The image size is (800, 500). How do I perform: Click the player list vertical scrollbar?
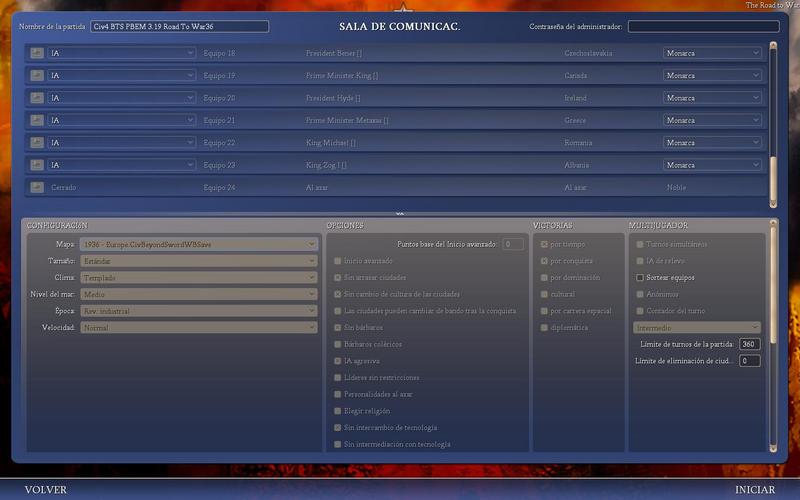(x=772, y=120)
